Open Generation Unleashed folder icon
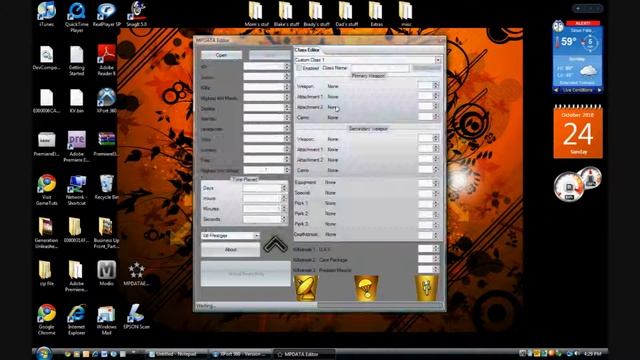Viewport: 640px width, 360px height. click(47, 233)
